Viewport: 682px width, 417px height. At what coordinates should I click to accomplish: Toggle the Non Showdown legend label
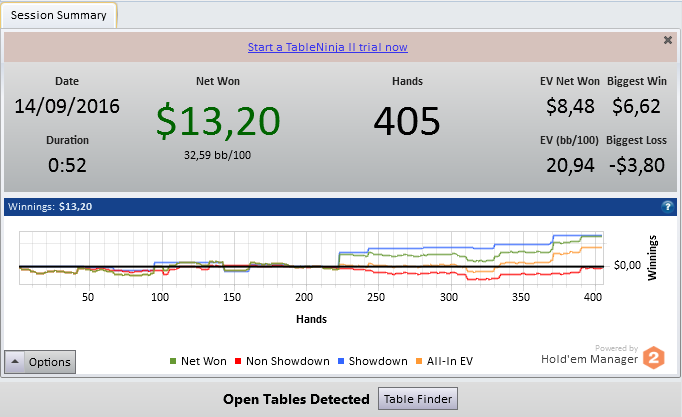click(x=288, y=361)
